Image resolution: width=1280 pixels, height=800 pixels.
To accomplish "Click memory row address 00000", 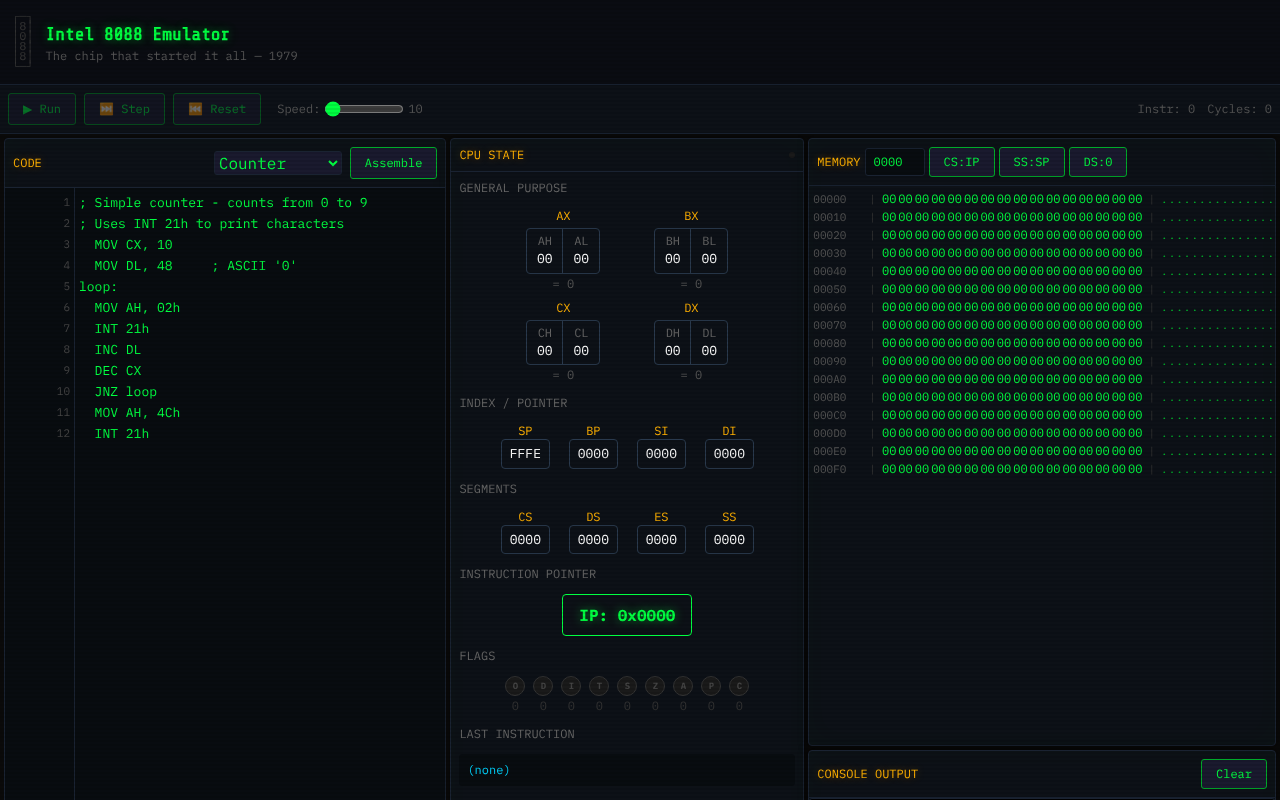I will click(830, 200).
